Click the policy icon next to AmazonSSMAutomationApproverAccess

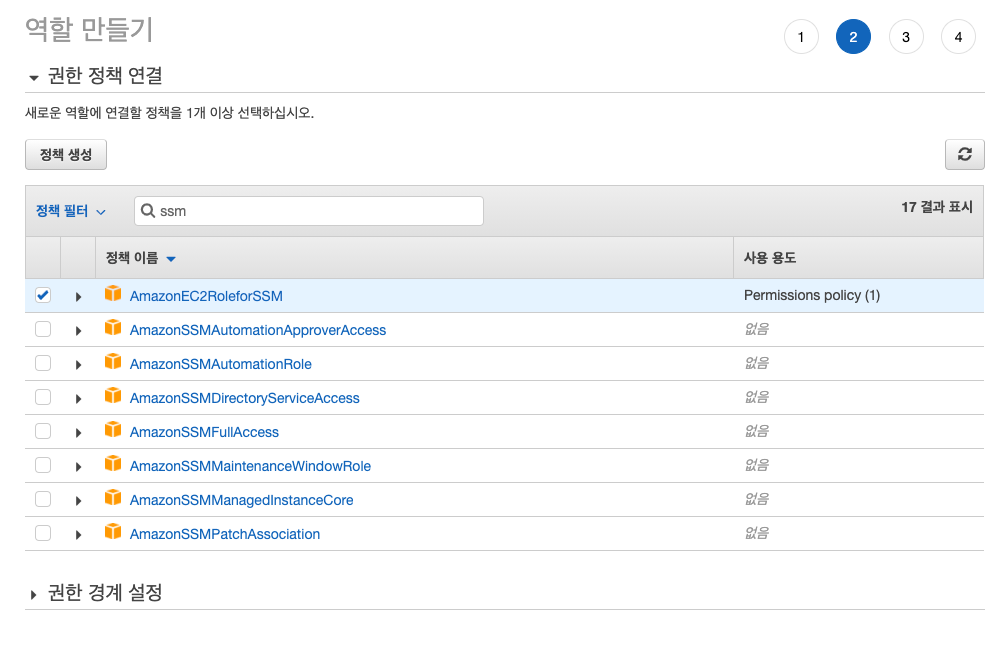(113, 328)
